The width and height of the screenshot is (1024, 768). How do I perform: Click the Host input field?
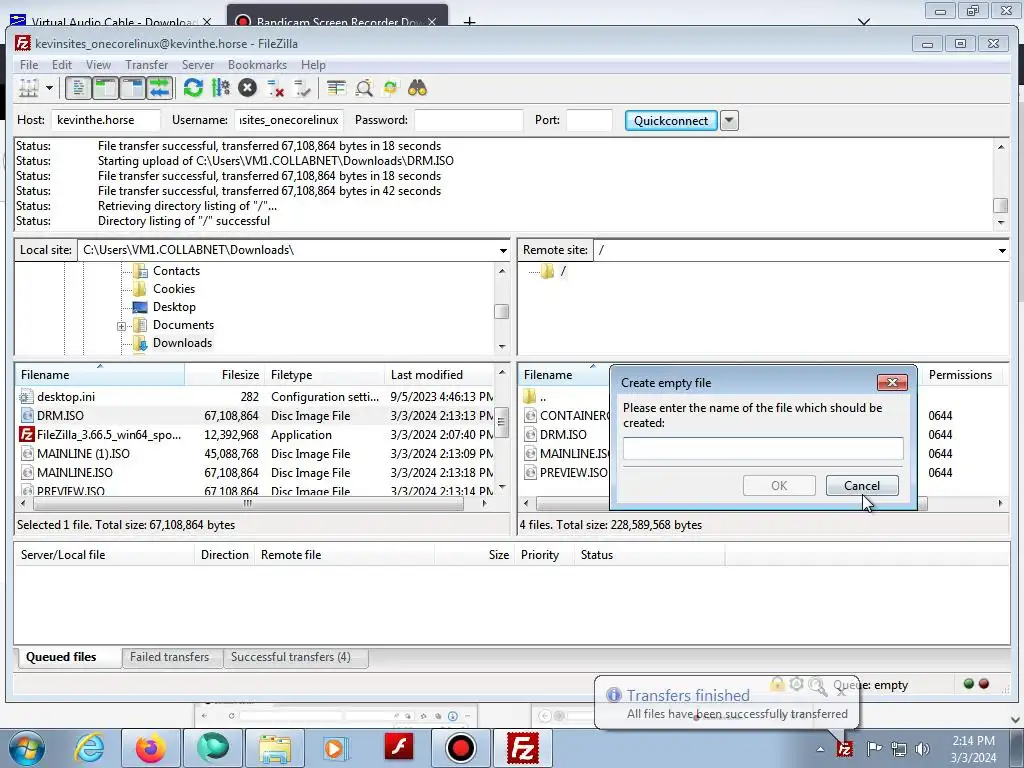[105, 120]
